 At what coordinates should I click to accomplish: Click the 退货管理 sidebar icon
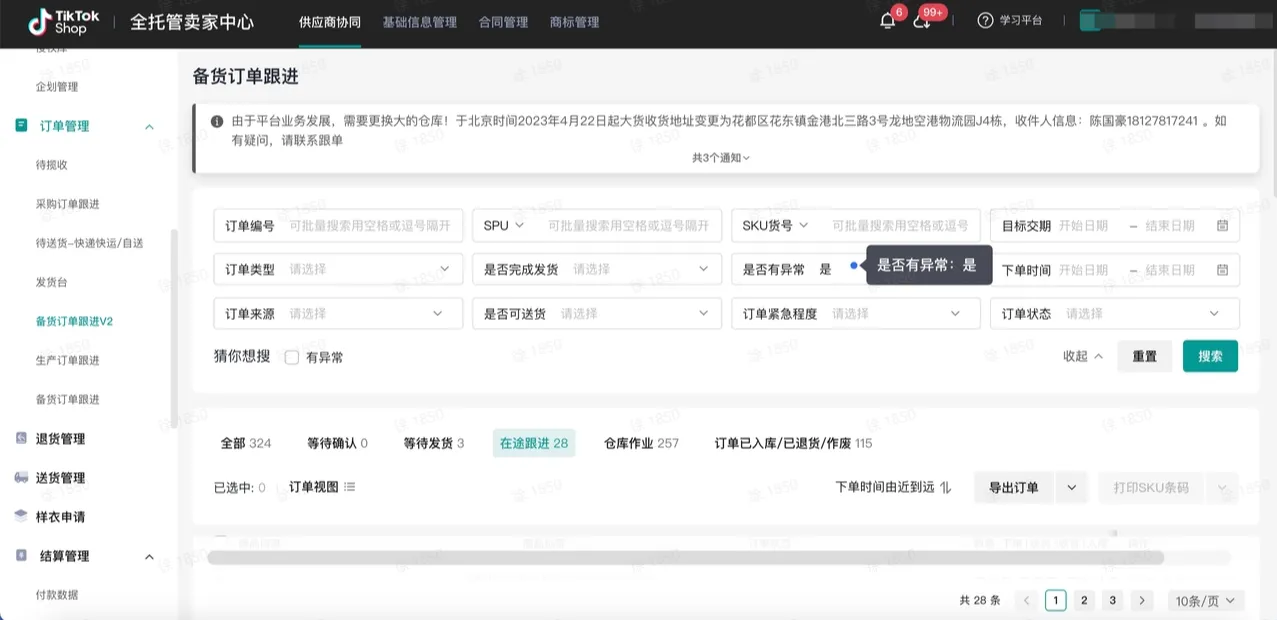tap(21, 438)
